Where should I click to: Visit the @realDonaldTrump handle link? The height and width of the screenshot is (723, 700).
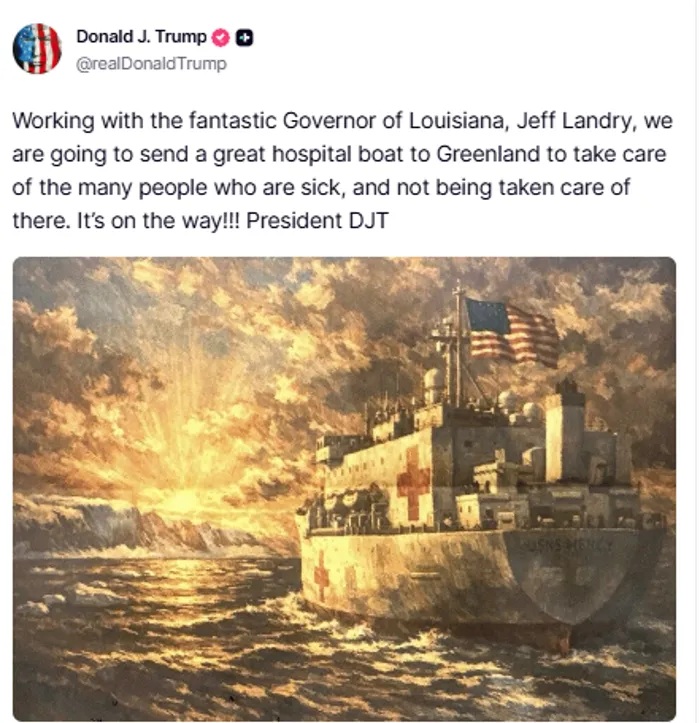pos(151,64)
